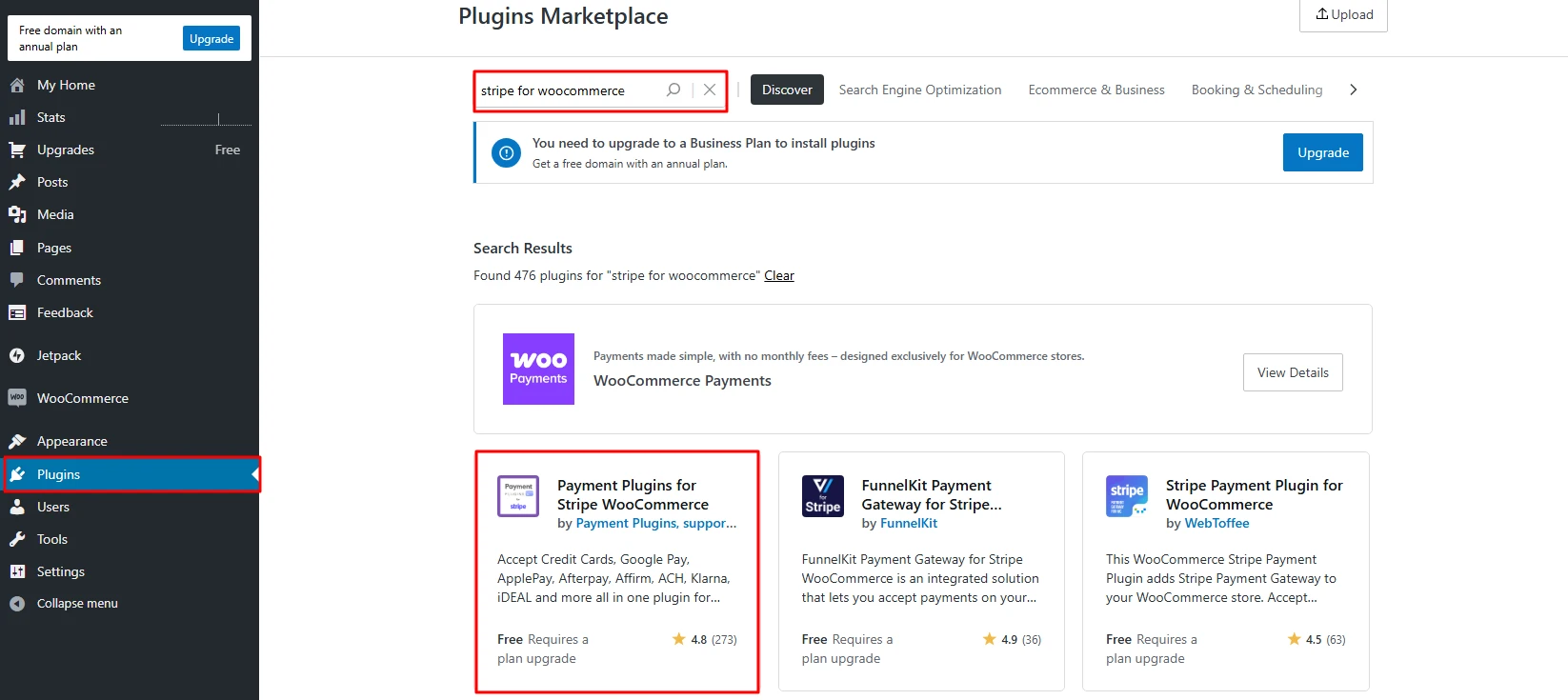The image size is (1568, 700).
Task: Click the Clear search results link
Action: (x=778, y=275)
